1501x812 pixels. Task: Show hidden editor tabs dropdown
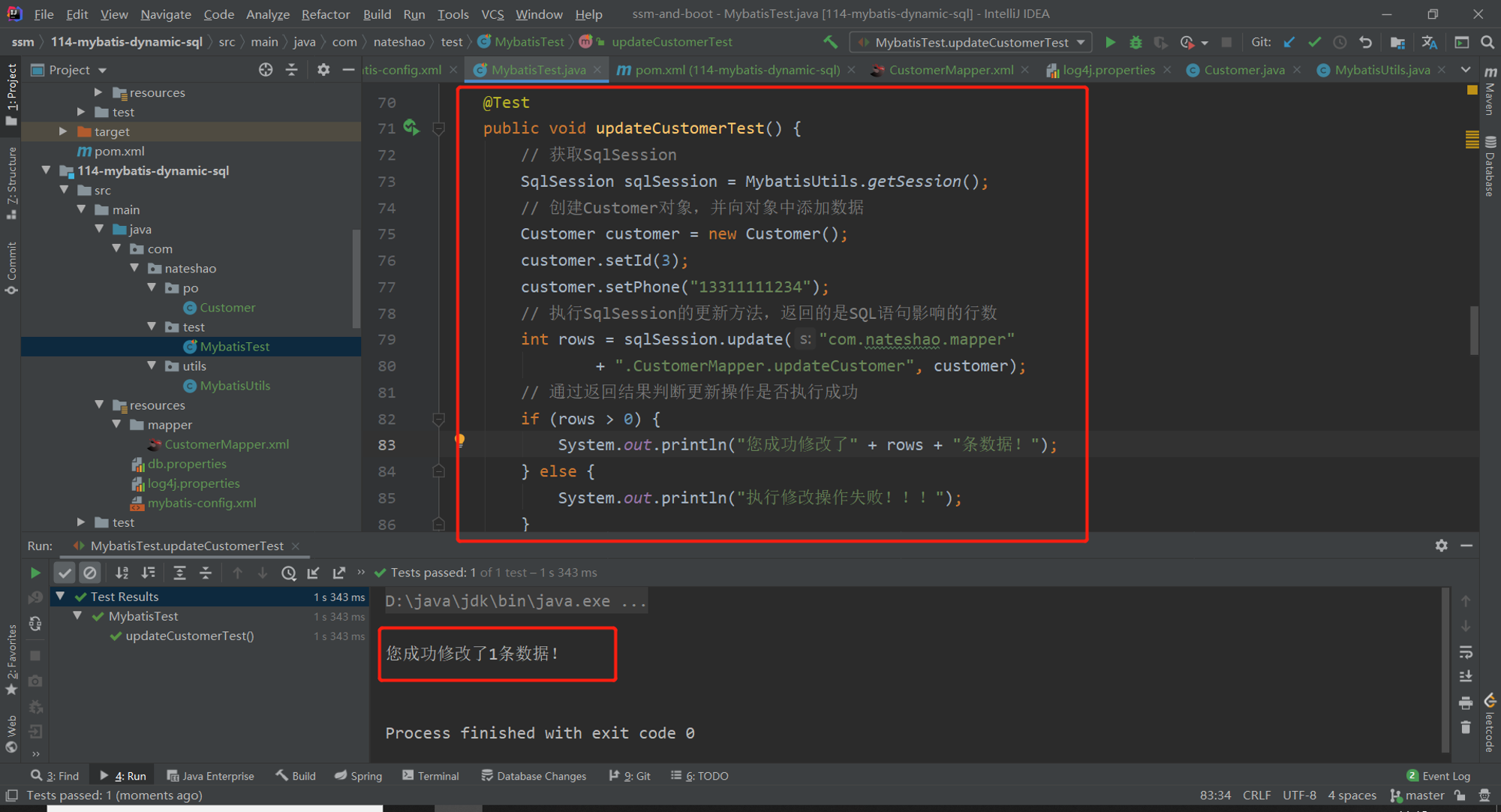pos(1466,70)
